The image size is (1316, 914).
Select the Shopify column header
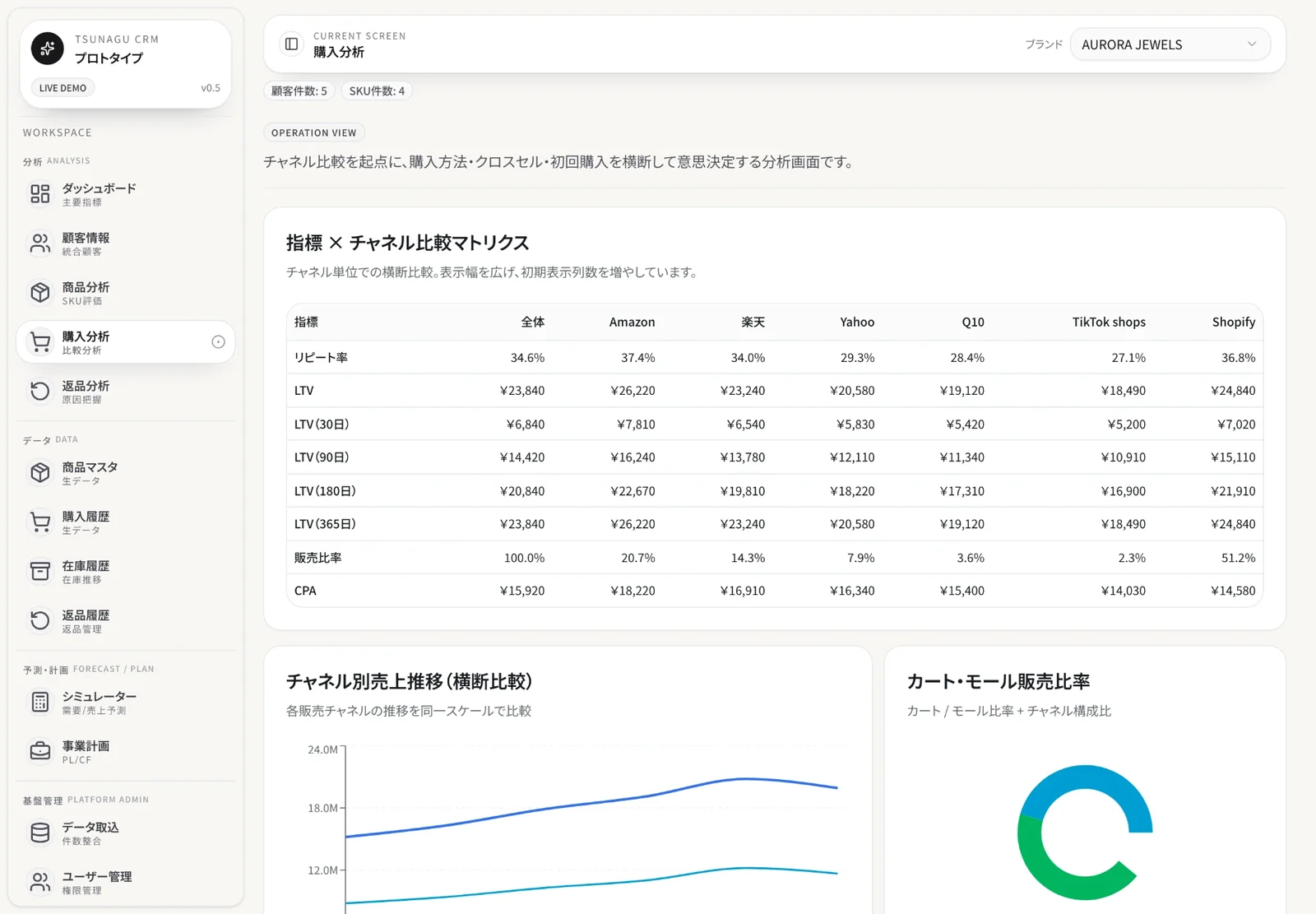tap(1234, 322)
